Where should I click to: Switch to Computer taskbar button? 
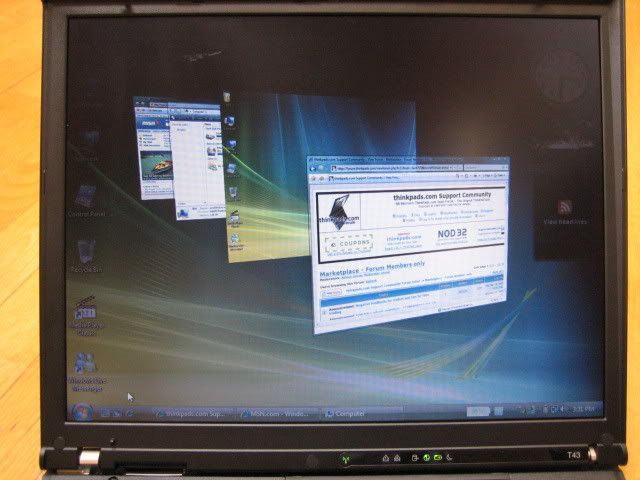(x=362, y=413)
